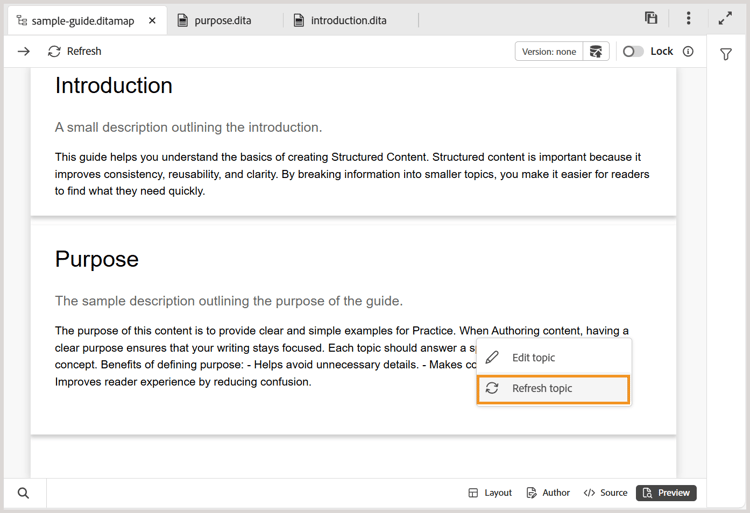Click the info icon beside Lock
The width and height of the screenshot is (750, 513).
click(688, 52)
